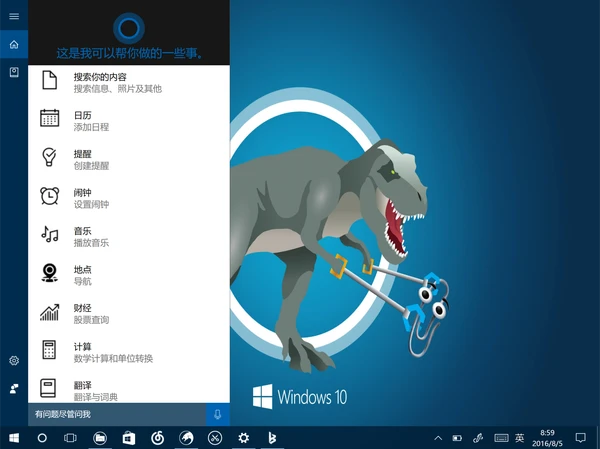The width and height of the screenshot is (600, 449).
Task: Click the dictionary icon for 翻译
Action: coord(48,388)
